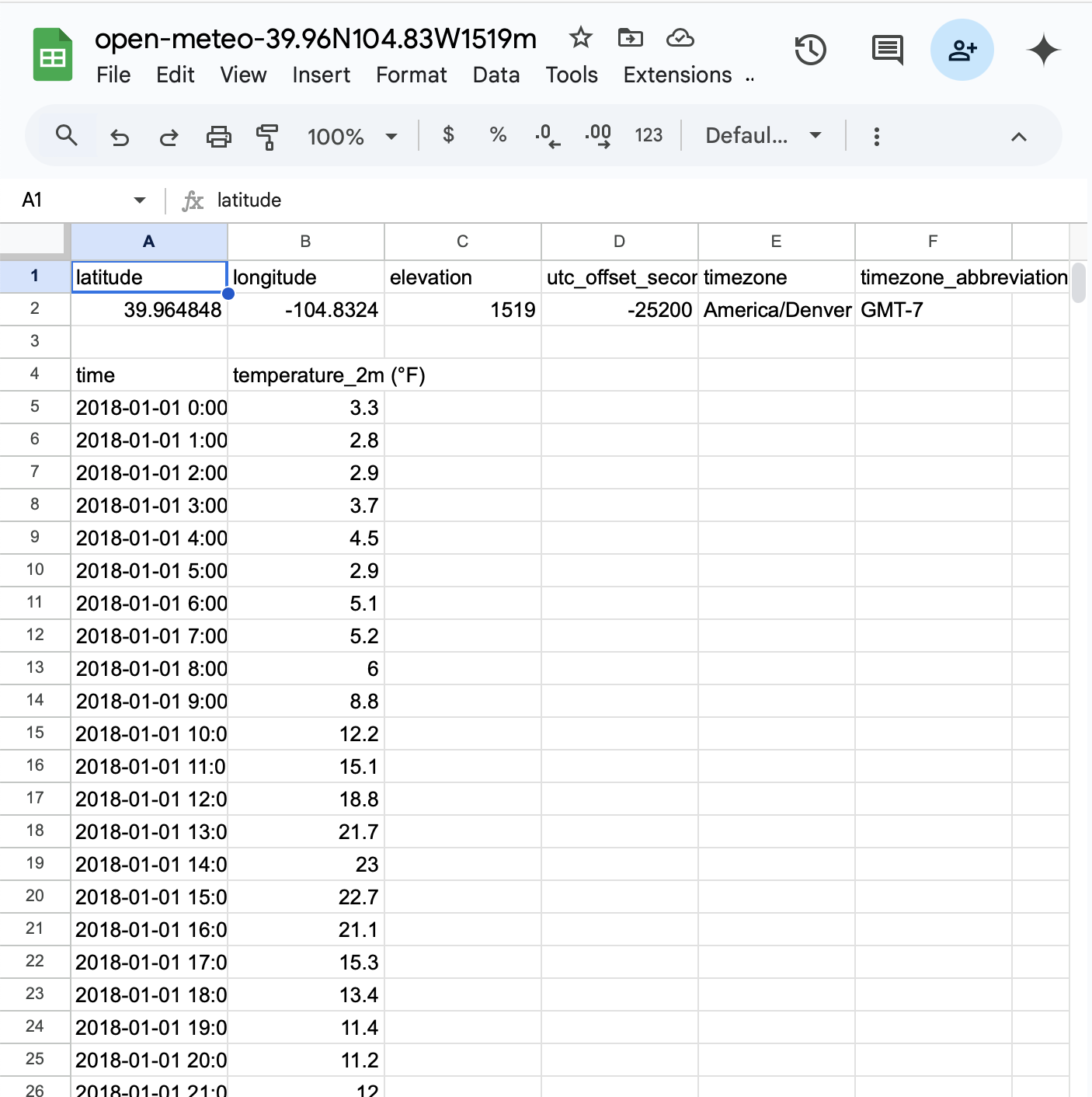The image size is (1092, 1097).
Task: Format as currency with dollar icon
Action: 448,135
